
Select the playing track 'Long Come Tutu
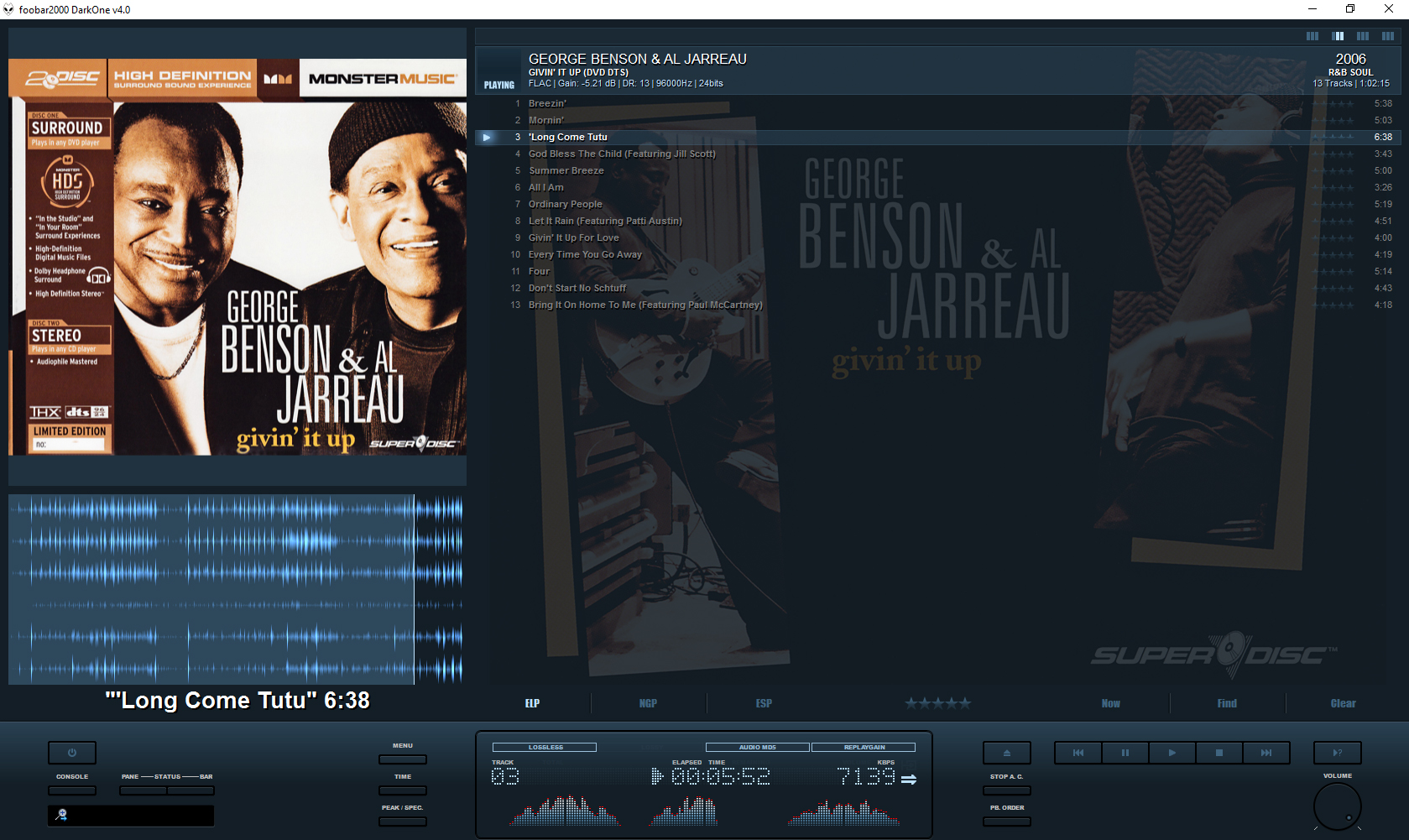point(938,137)
